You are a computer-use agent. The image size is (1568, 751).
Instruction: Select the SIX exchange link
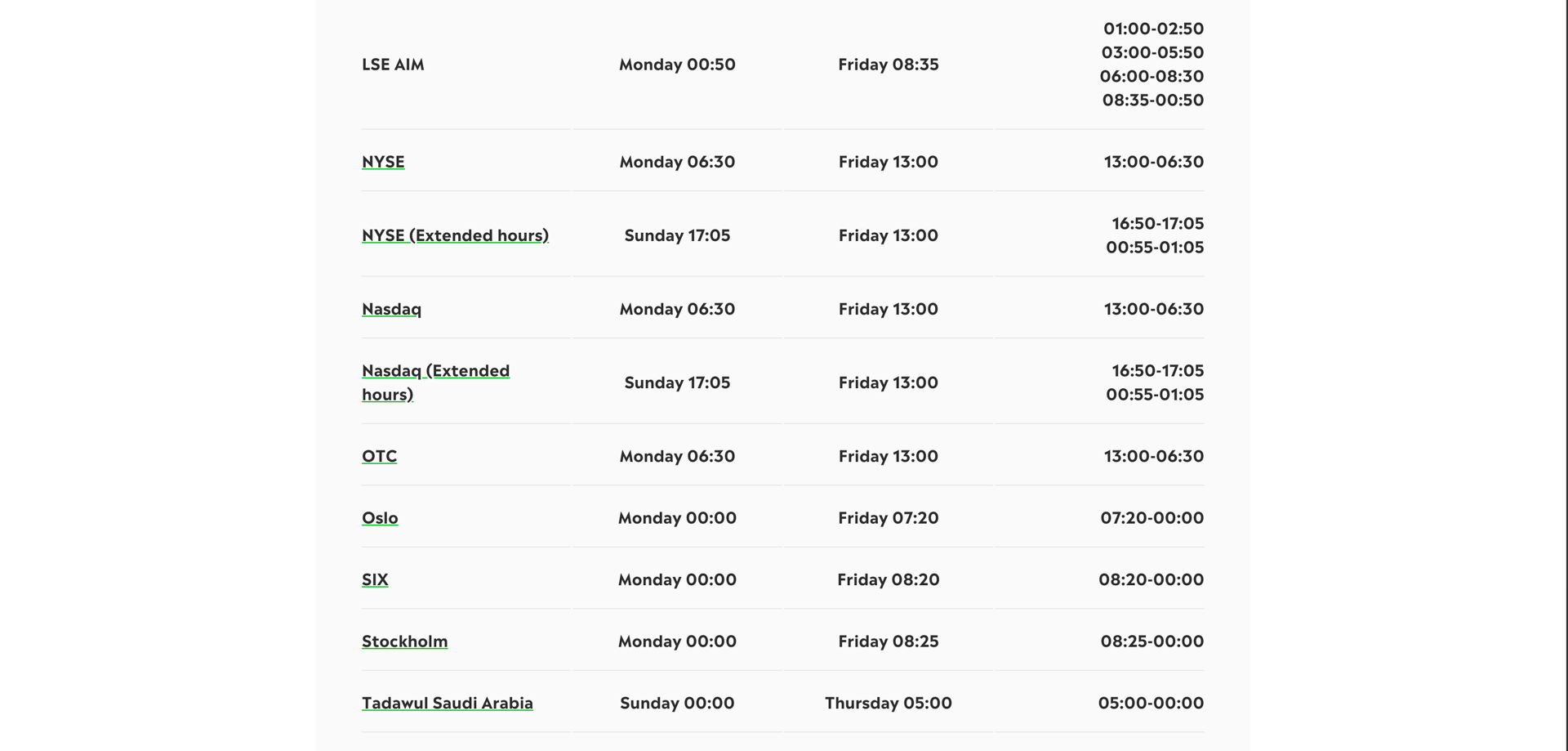tap(375, 579)
